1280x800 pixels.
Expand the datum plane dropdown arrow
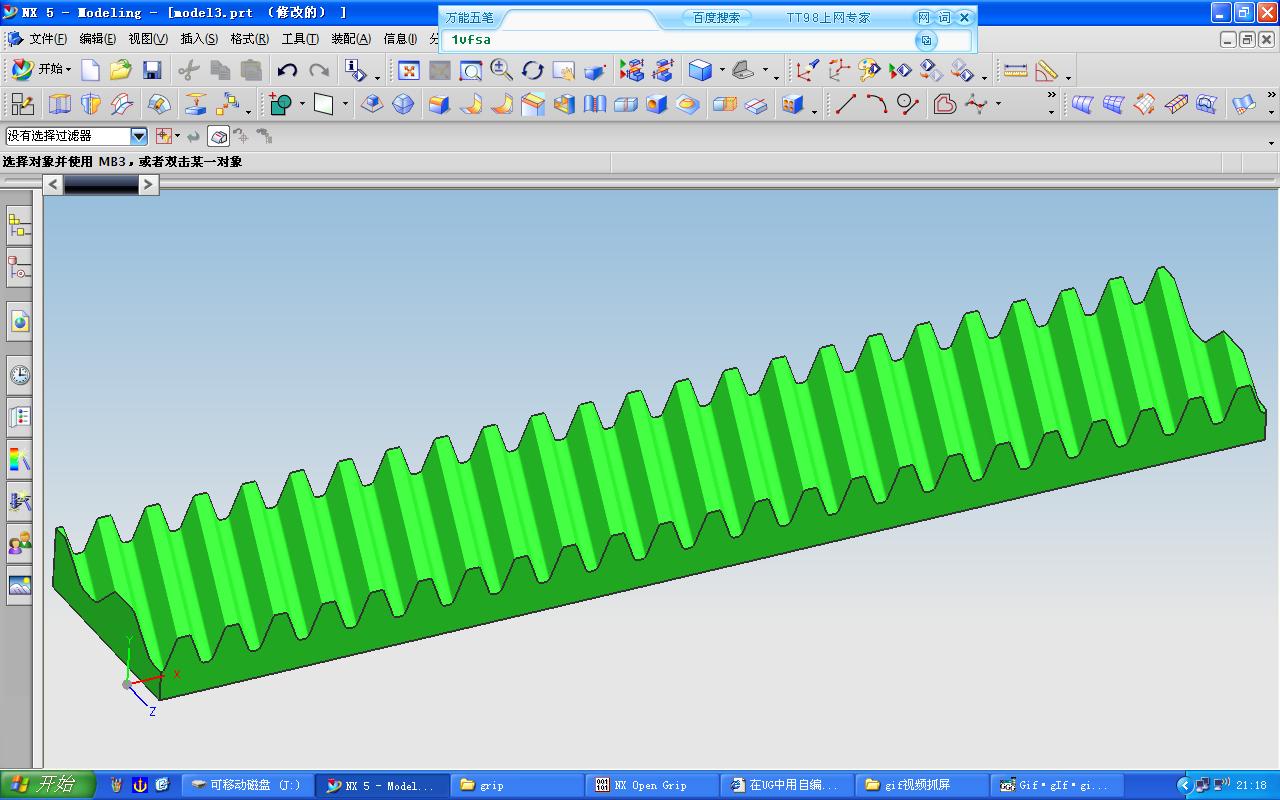(x=345, y=104)
